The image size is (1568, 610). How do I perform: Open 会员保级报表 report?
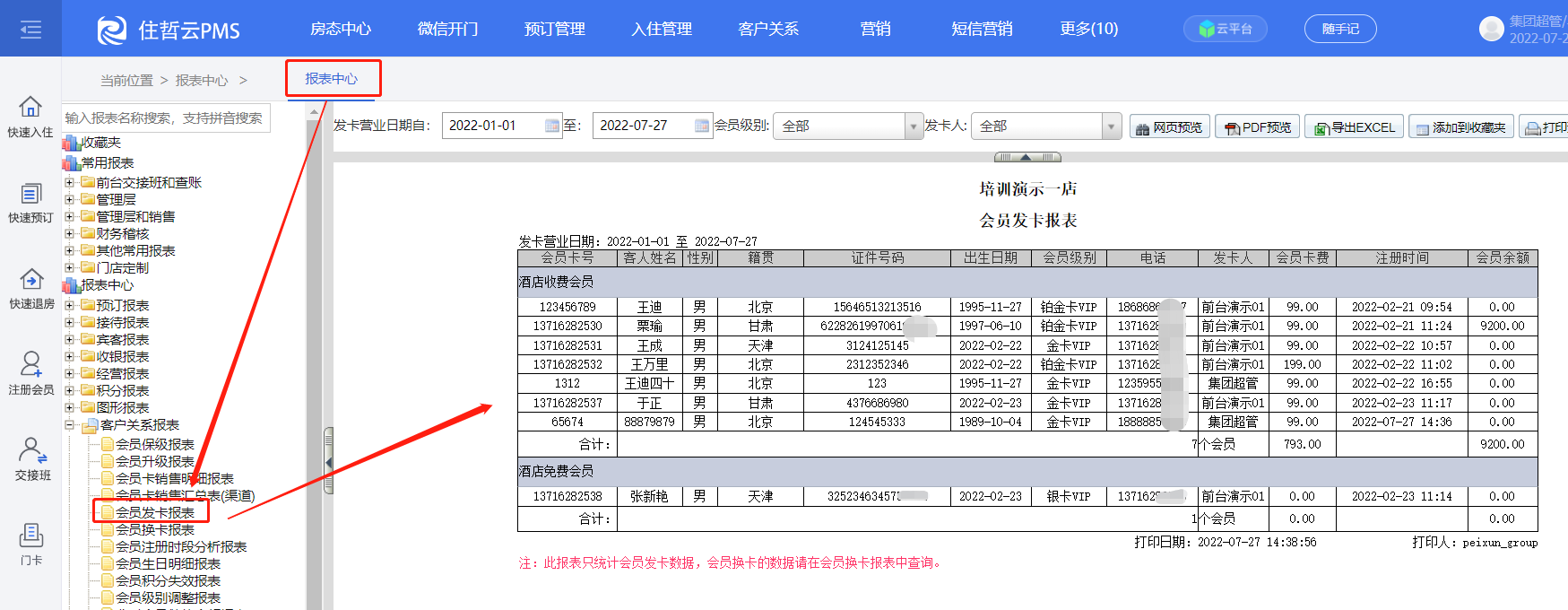pyautogui.click(x=155, y=444)
